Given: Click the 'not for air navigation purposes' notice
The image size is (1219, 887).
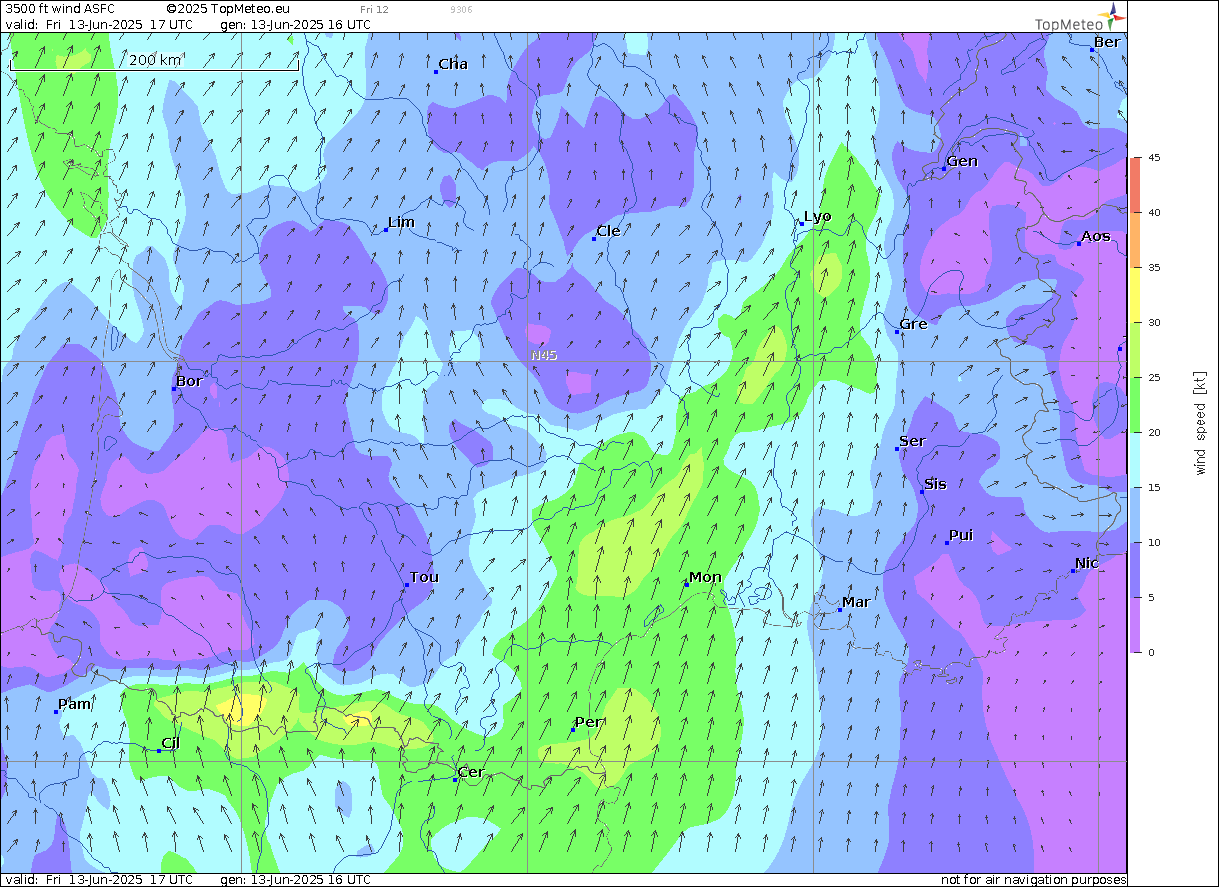Looking at the screenshot, I should (x=1034, y=880).
